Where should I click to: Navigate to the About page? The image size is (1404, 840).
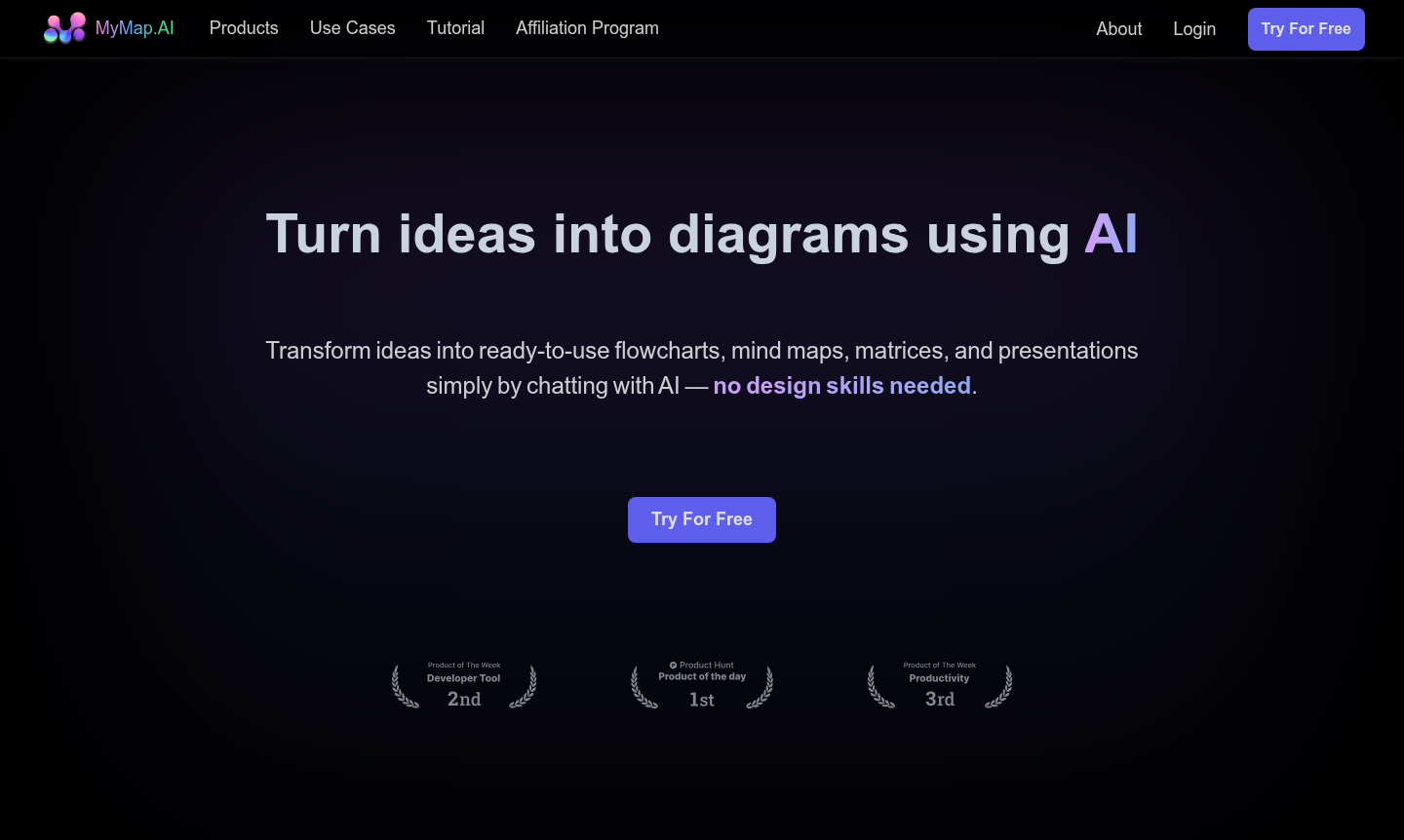1118,29
